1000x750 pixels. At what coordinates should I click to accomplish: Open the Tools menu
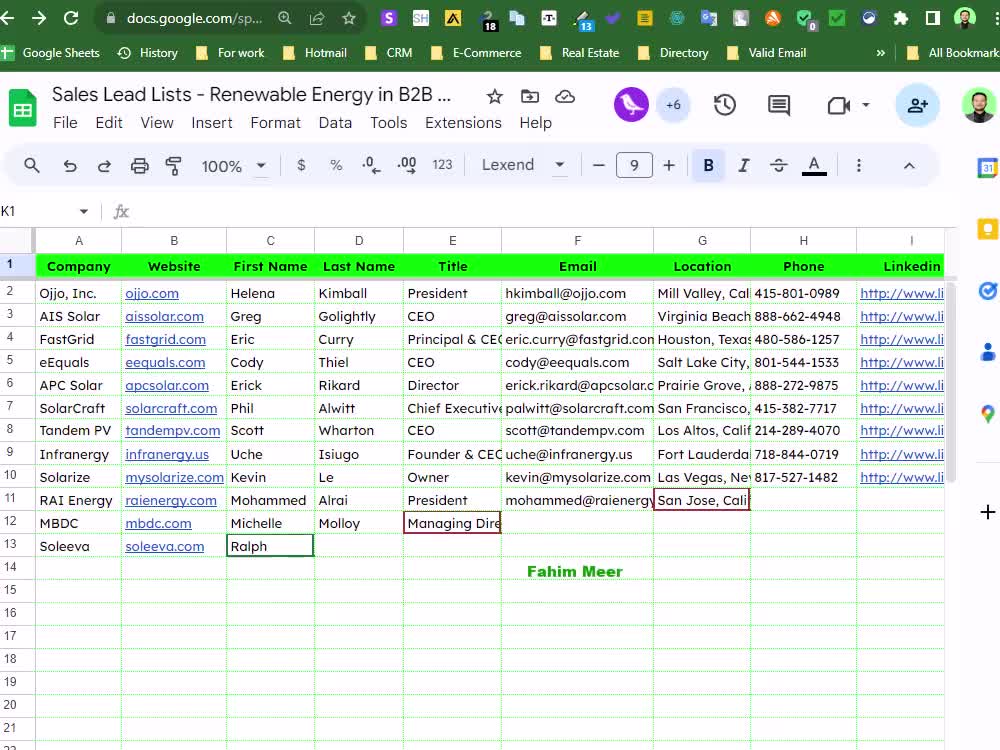(x=388, y=122)
